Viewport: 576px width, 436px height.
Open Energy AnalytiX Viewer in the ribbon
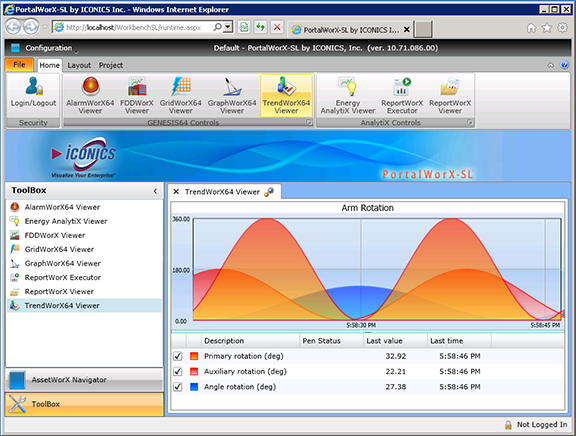348,95
